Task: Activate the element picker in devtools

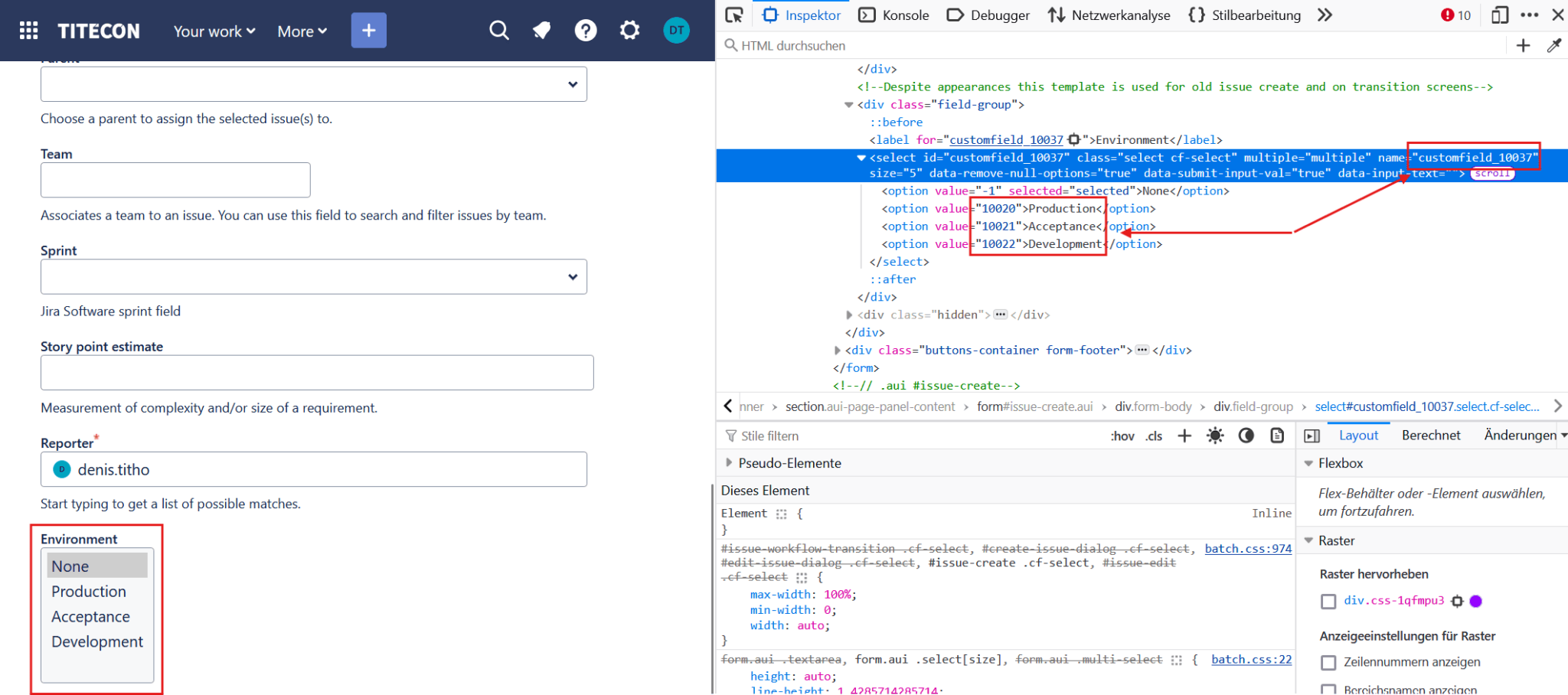Action: click(734, 15)
